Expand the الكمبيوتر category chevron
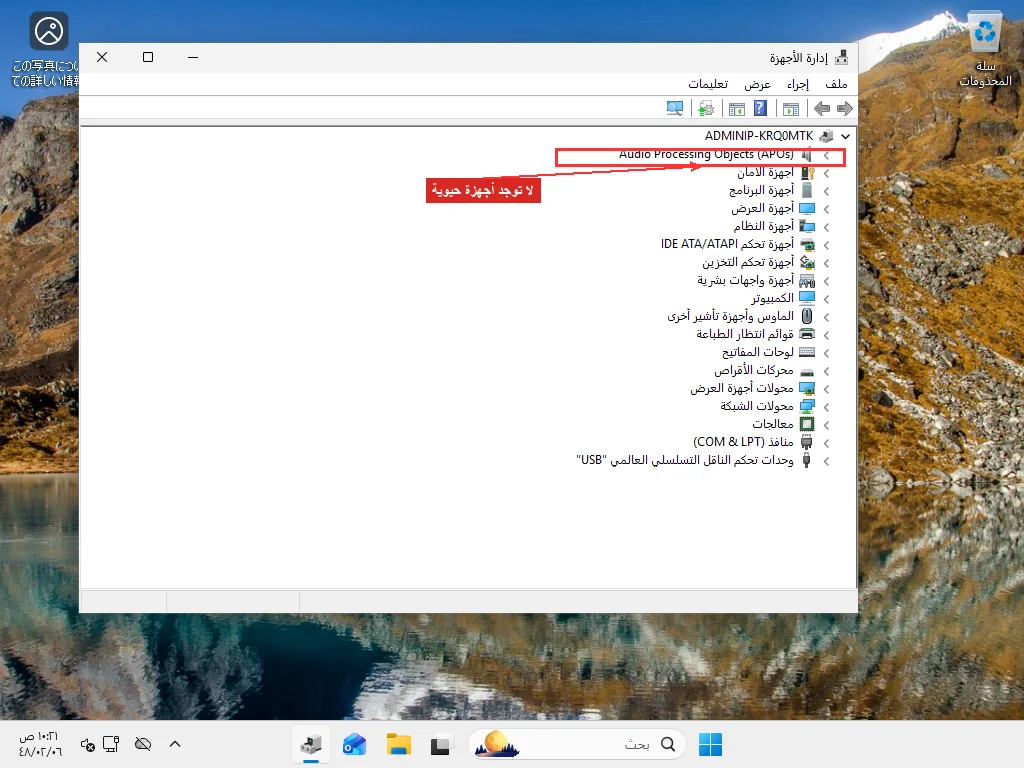The image size is (1024, 768). coord(827,299)
